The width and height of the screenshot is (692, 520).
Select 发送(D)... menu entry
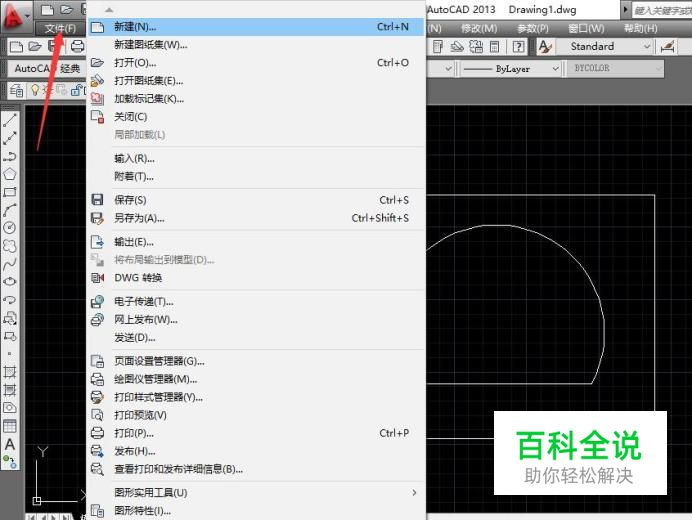(257, 338)
